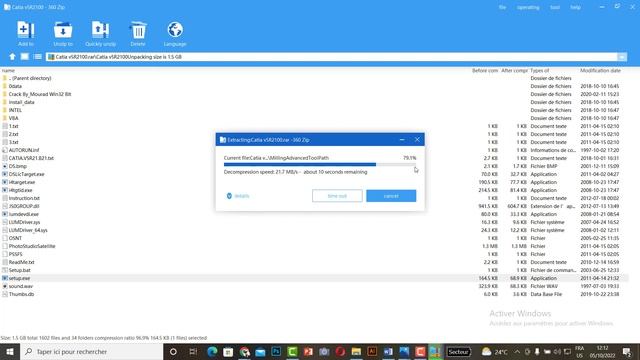Select the 1.txt file
640x360 pixels.
[x=11, y=126]
